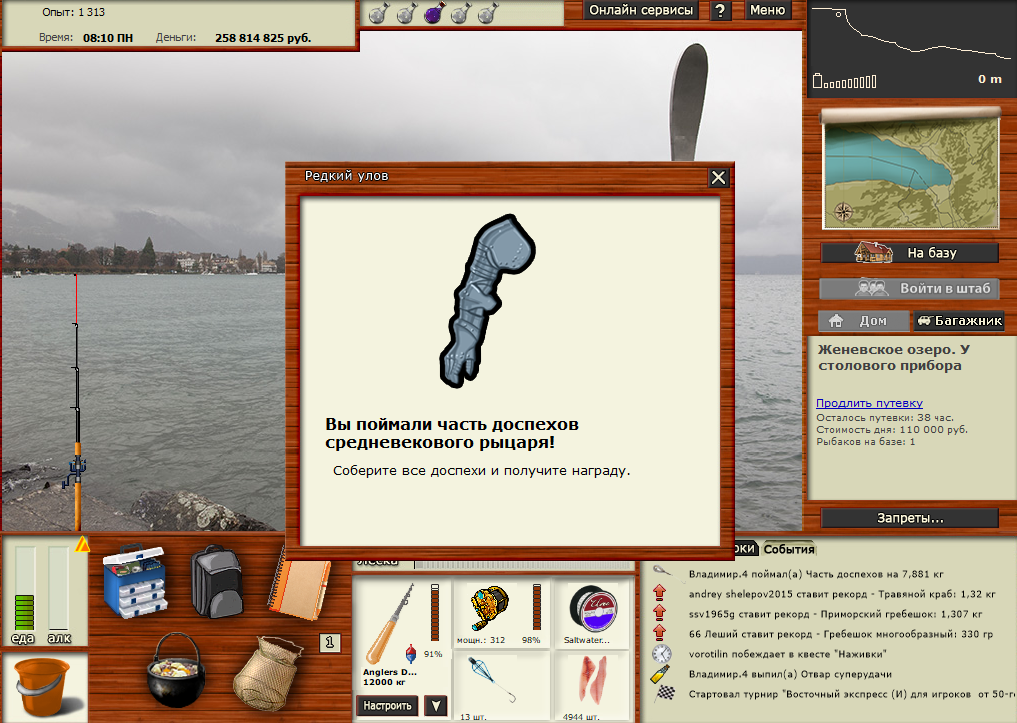Select the fish fillet bait slot
1017x723 pixels.
[x=592, y=687]
